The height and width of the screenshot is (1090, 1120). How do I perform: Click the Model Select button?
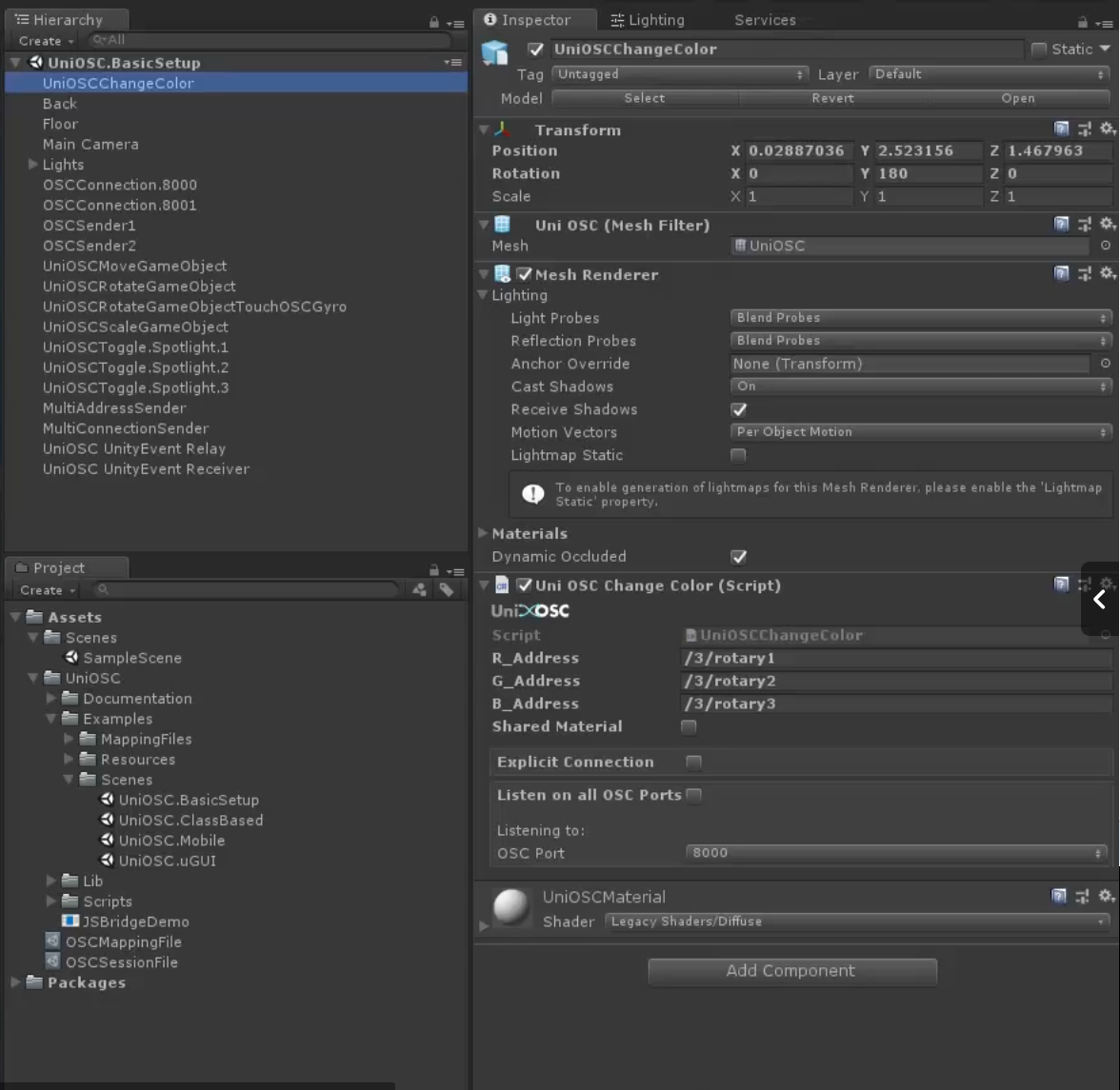tap(644, 98)
